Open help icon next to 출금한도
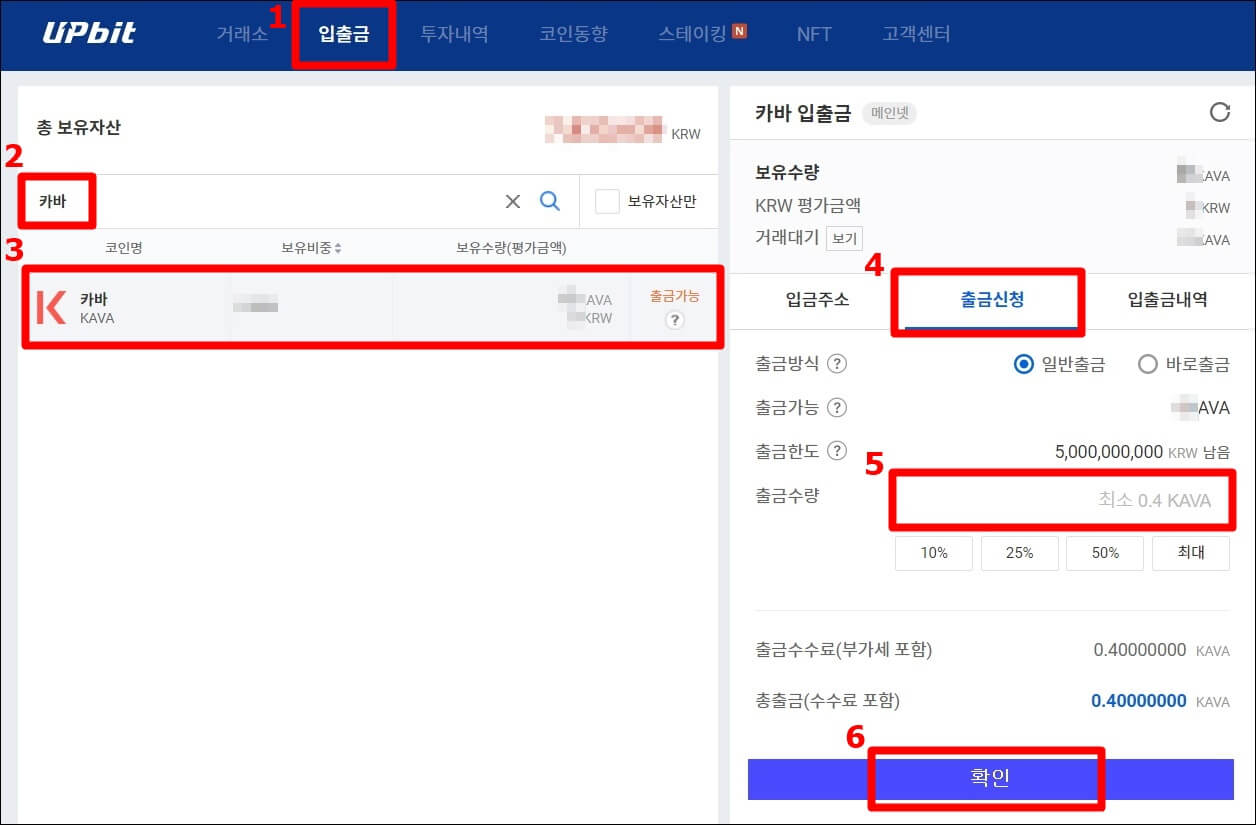 pos(837,451)
